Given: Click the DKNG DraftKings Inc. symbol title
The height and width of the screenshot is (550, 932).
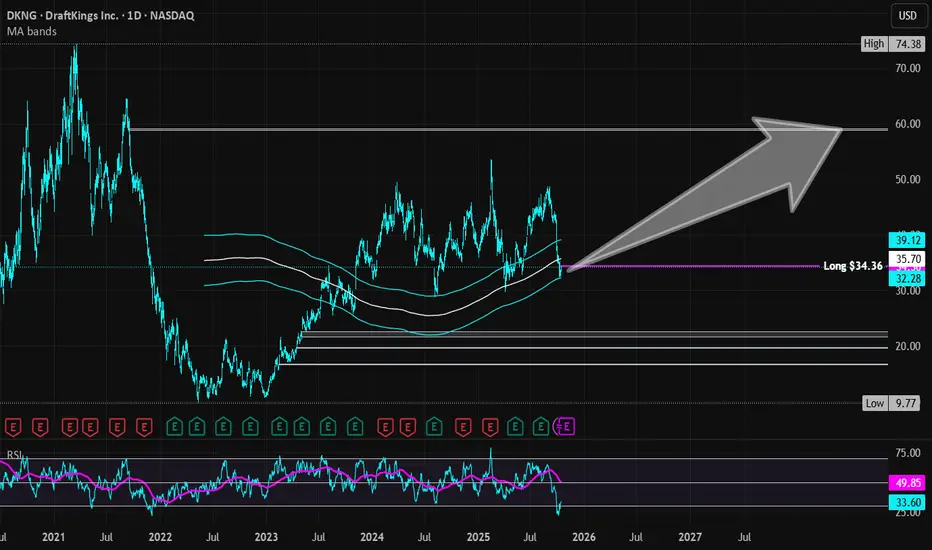Looking at the screenshot, I should pos(100,15).
